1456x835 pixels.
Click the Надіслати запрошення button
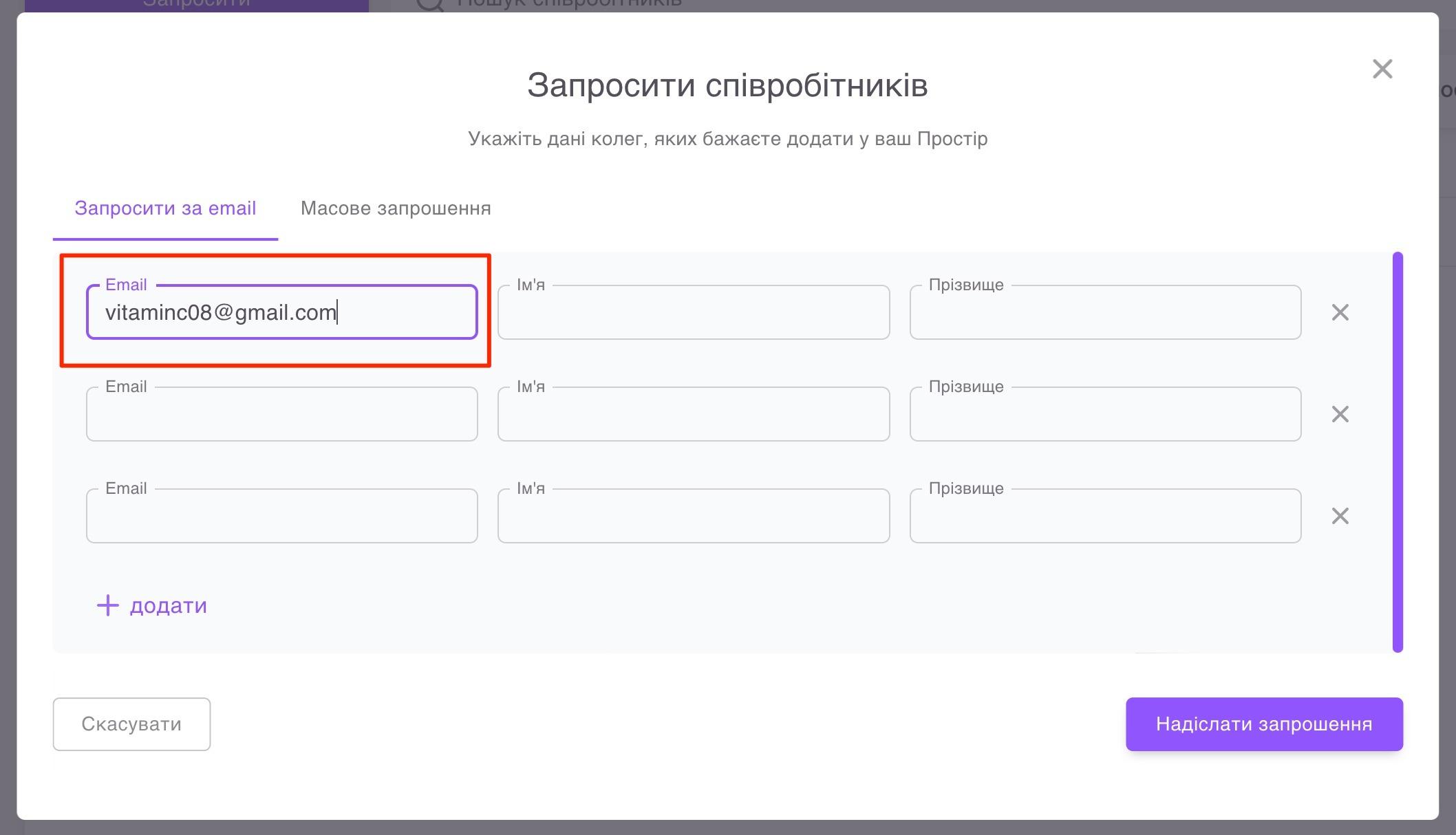coord(1263,724)
